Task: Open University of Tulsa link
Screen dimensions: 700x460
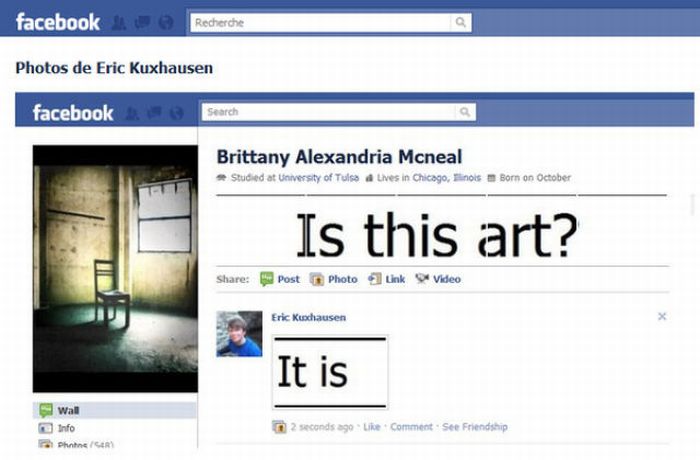Action: tap(319, 178)
